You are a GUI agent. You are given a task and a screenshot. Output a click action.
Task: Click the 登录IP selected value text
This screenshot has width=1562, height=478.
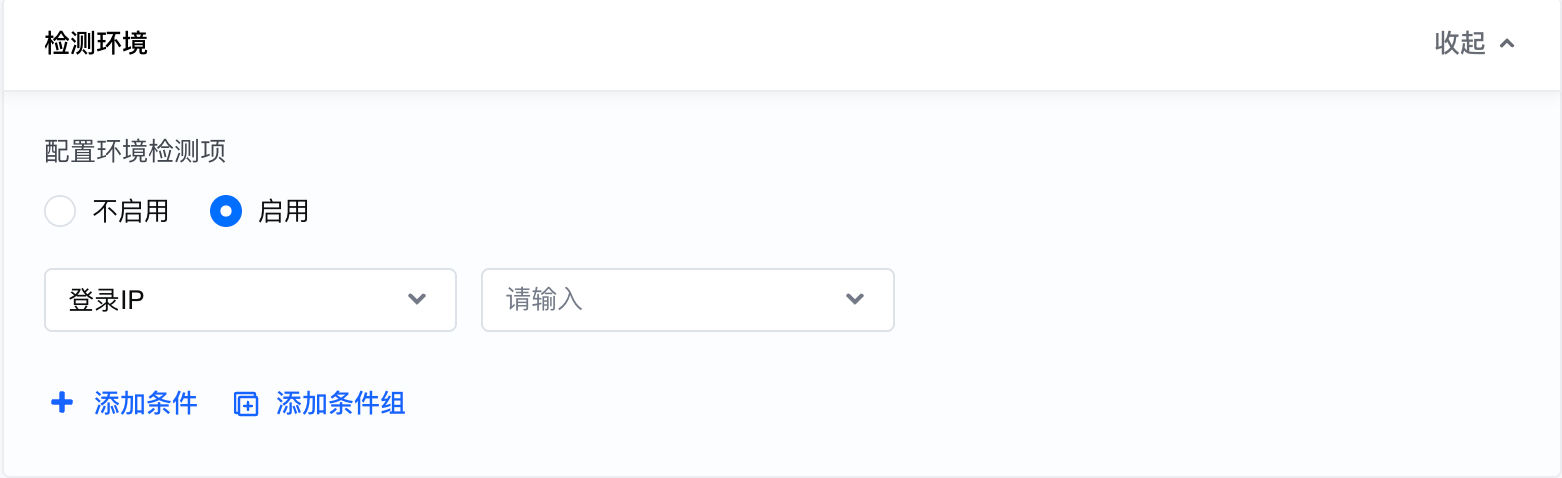tap(107, 299)
